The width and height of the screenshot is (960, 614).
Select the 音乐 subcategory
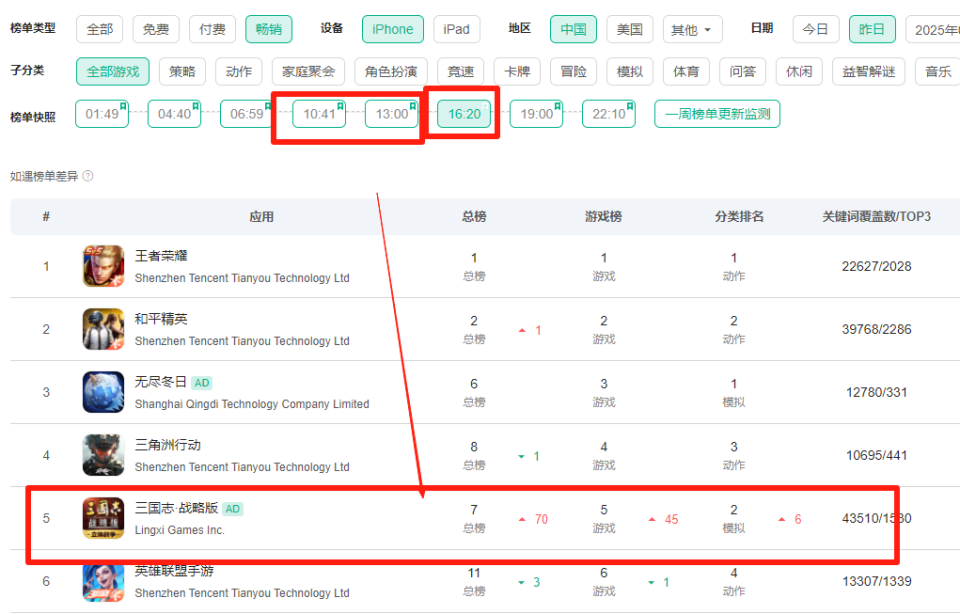(x=938, y=72)
